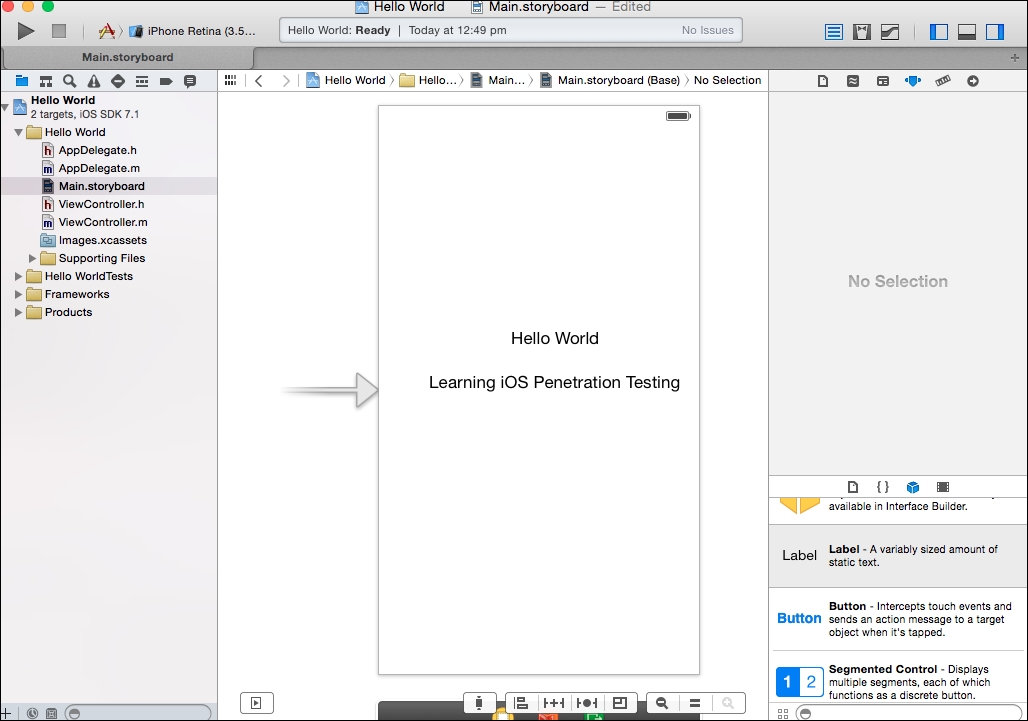Open the Code Snippet library braces icon
This screenshot has height=721, width=1028.
(x=883, y=487)
